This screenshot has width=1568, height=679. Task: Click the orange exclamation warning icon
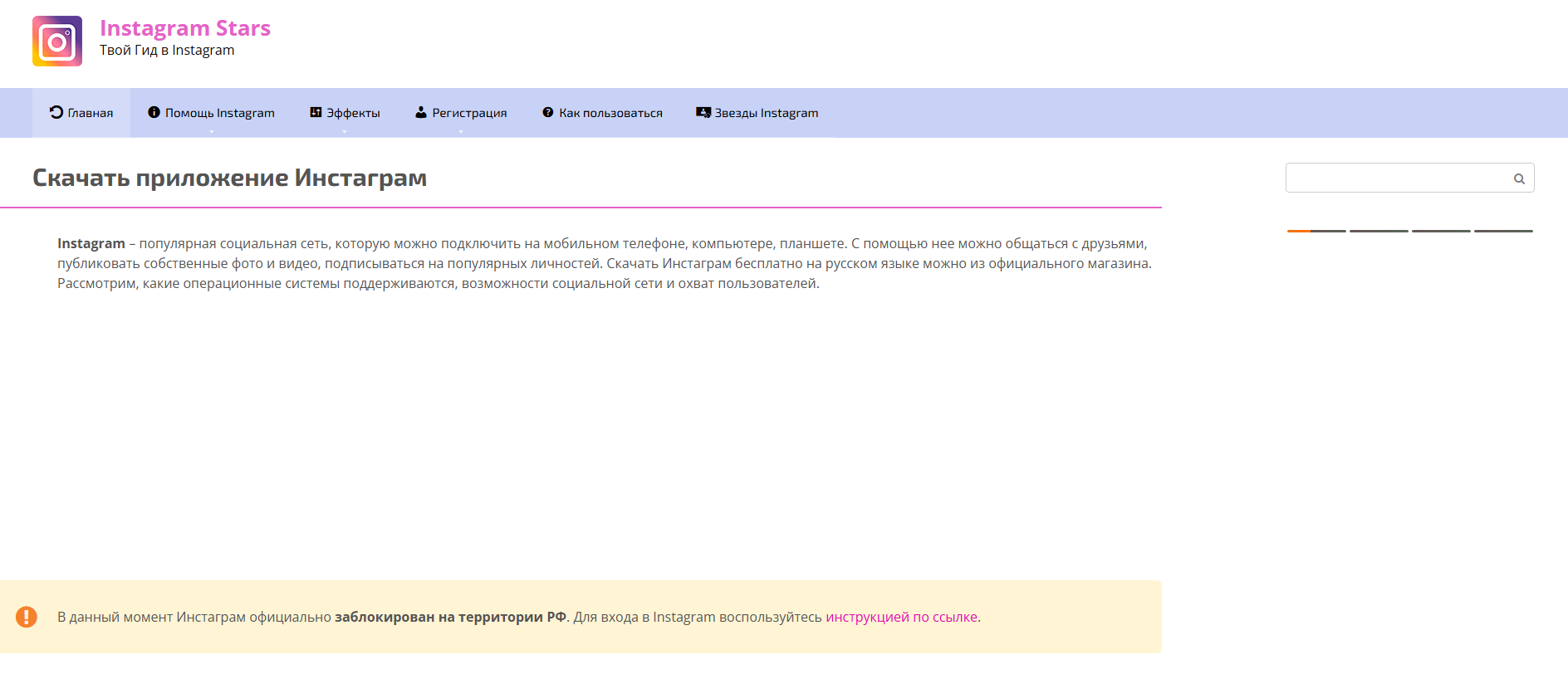pos(27,617)
